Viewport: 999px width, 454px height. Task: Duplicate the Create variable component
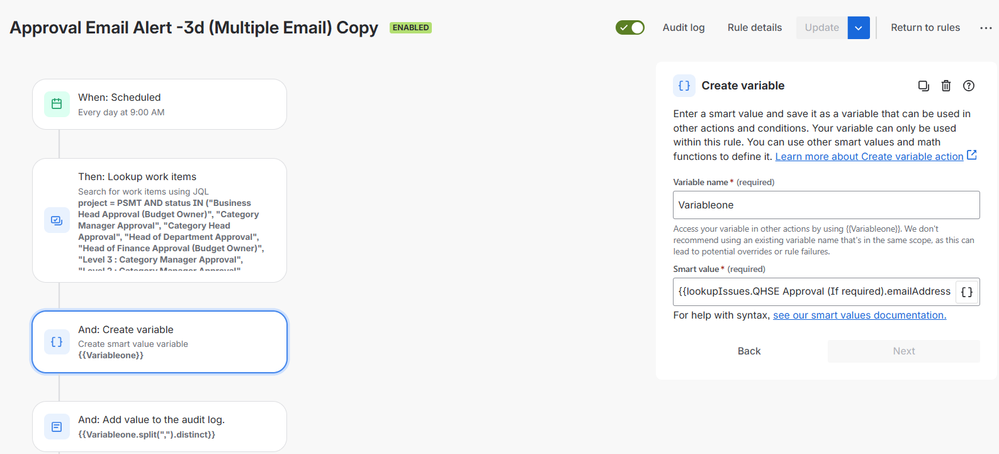tap(923, 86)
